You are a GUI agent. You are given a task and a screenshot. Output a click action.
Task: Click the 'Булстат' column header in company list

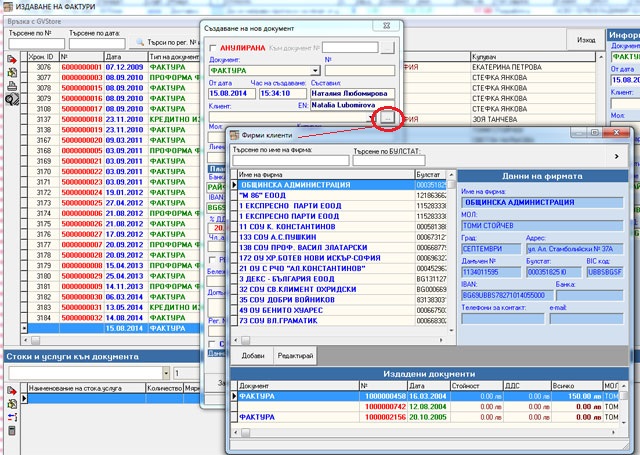click(431, 175)
